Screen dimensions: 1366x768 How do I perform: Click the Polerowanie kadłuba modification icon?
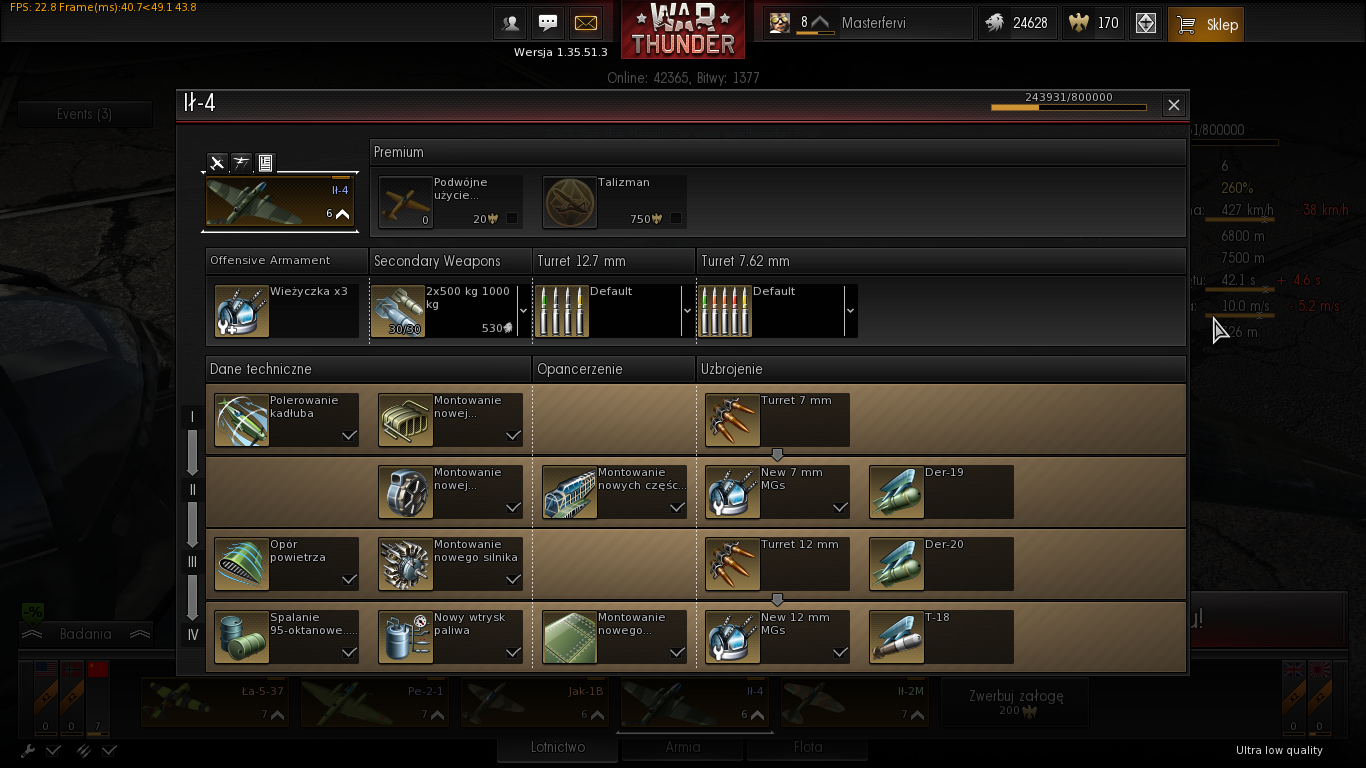(242, 420)
